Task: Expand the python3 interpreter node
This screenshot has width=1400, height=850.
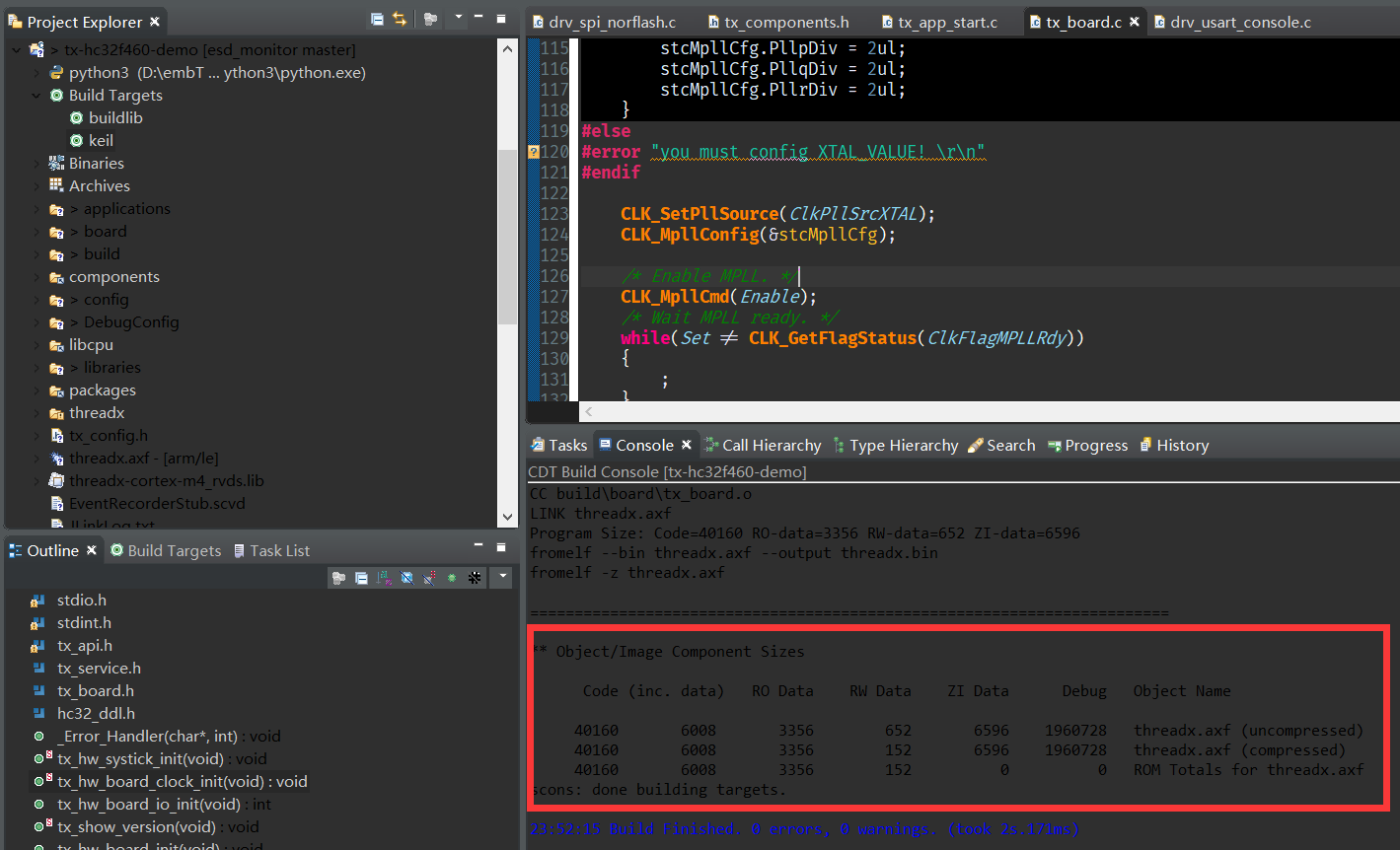Action: pyautogui.click(x=37, y=73)
